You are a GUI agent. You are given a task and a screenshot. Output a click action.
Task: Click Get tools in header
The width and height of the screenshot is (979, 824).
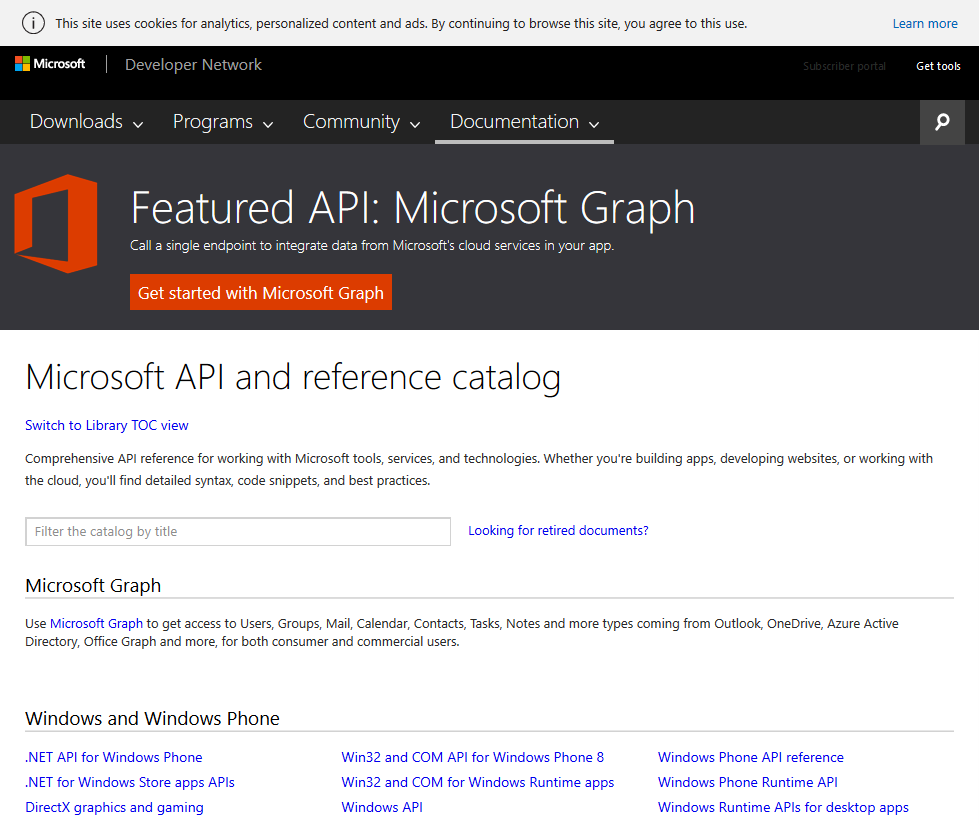coord(938,66)
